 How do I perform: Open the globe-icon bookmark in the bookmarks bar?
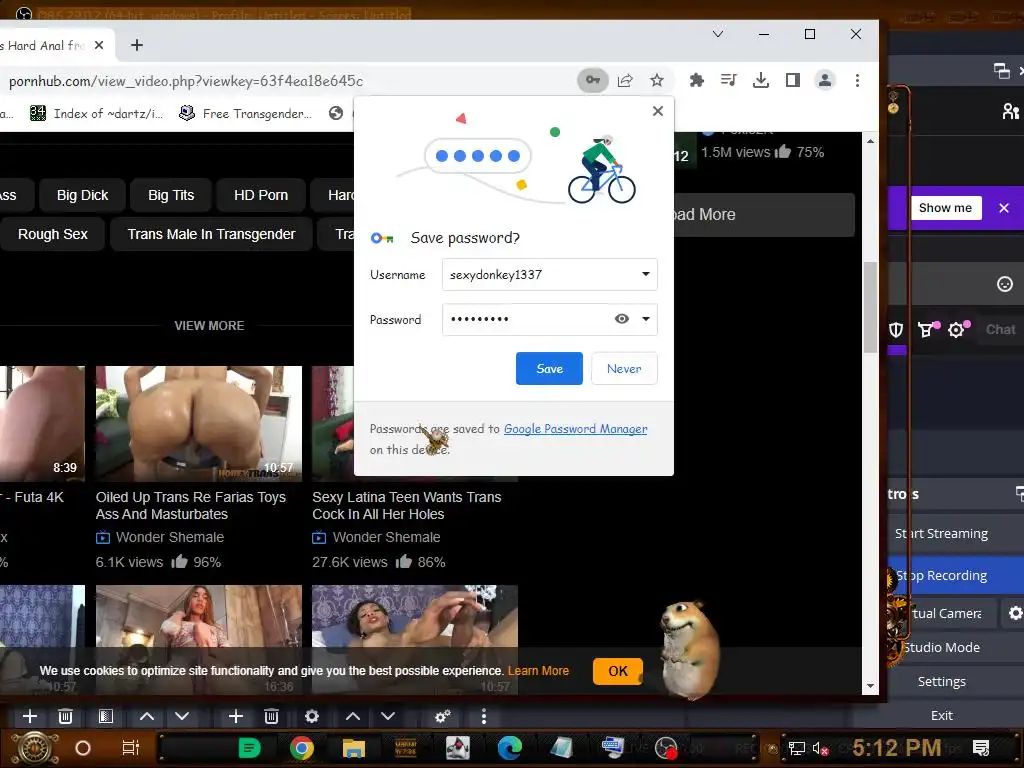(x=336, y=114)
